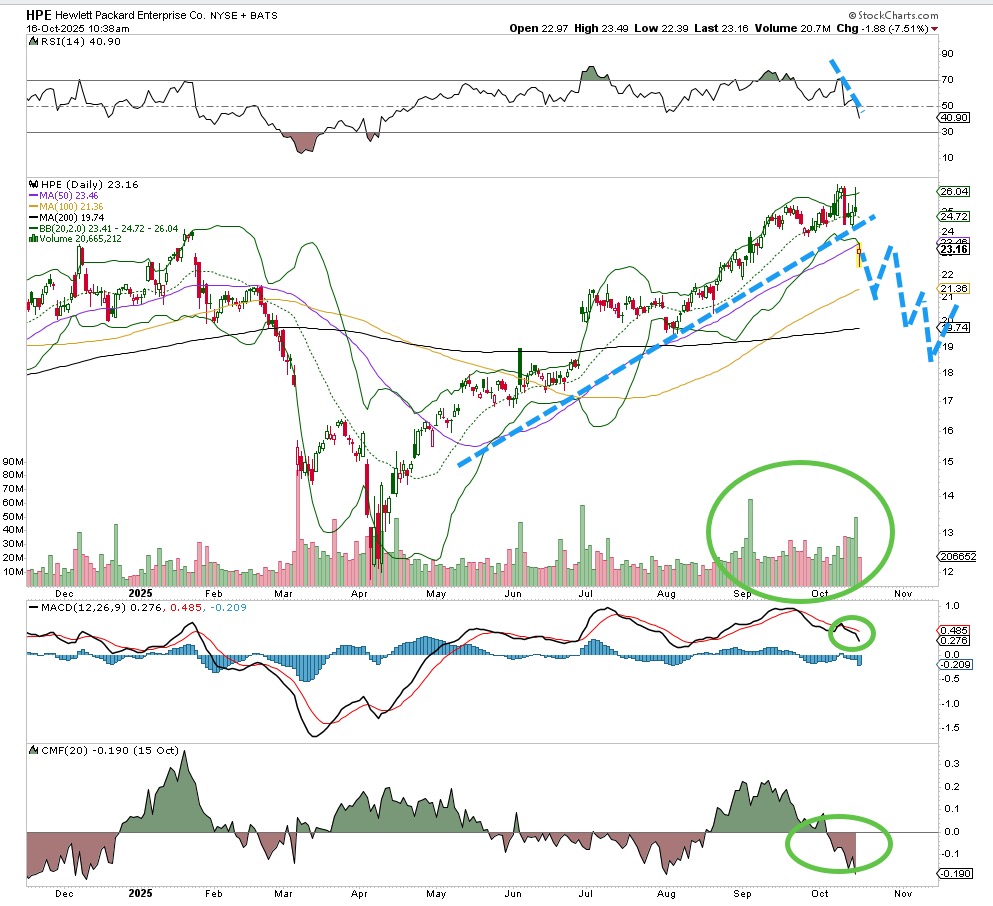The image size is (993, 906).
Task: Click the -0.190 CMF value tag
Action: pos(953,873)
